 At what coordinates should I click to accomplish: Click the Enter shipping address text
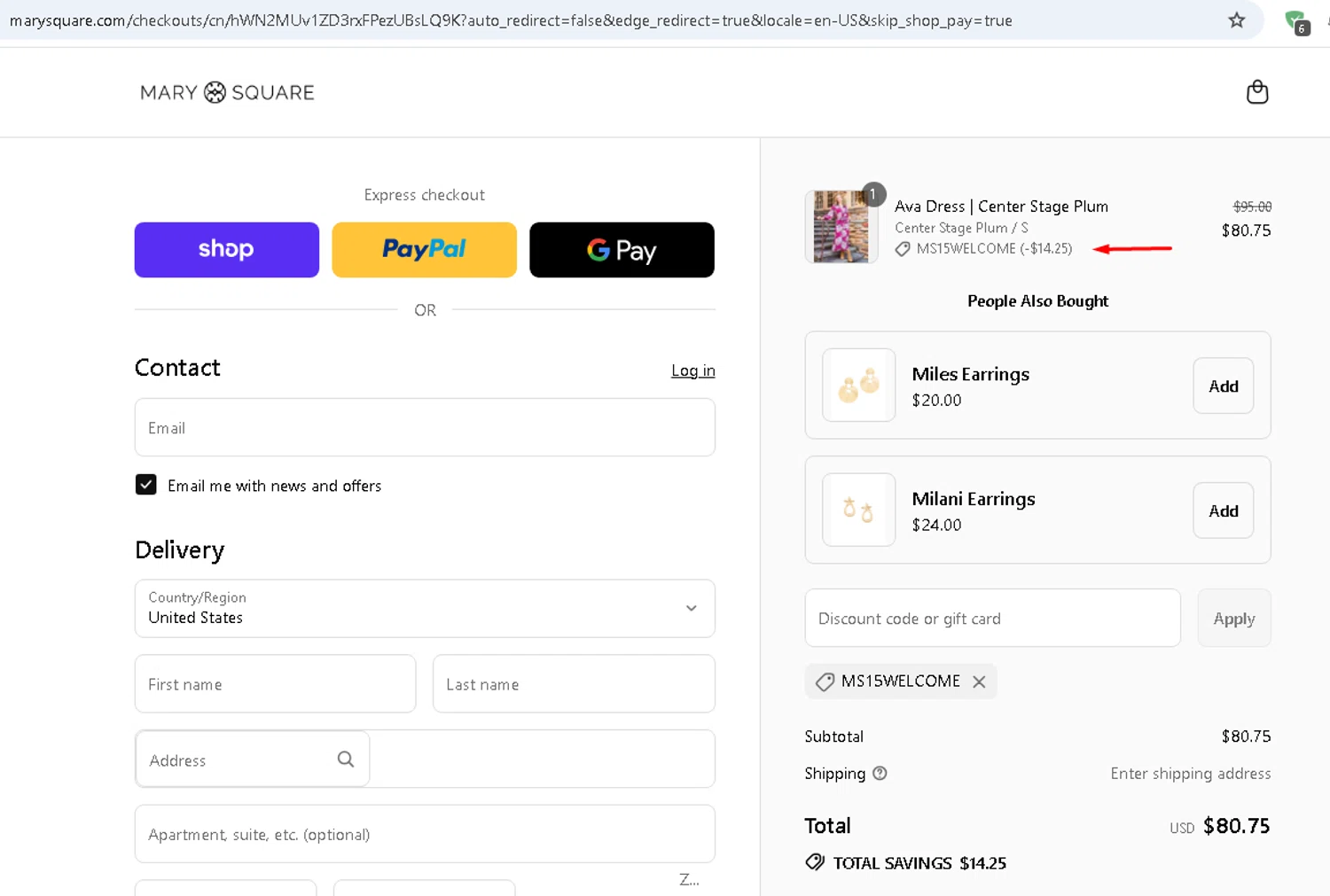point(1190,774)
